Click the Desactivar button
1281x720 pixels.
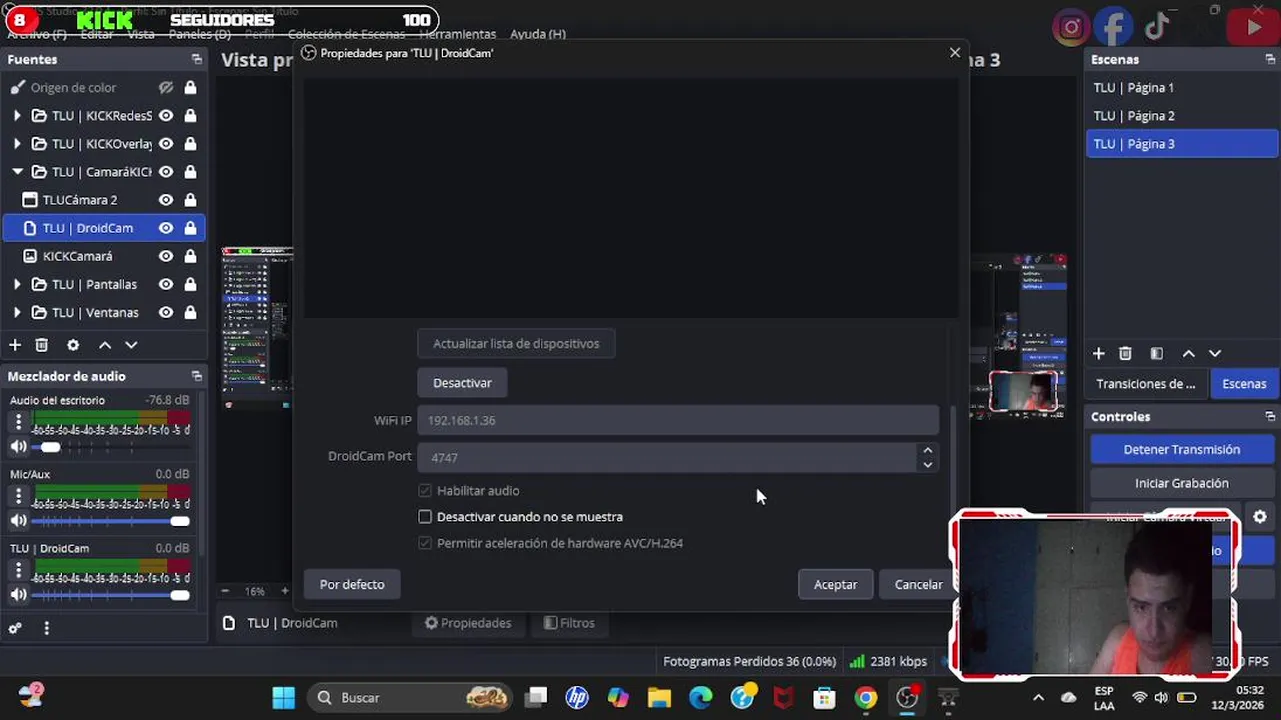(462, 383)
